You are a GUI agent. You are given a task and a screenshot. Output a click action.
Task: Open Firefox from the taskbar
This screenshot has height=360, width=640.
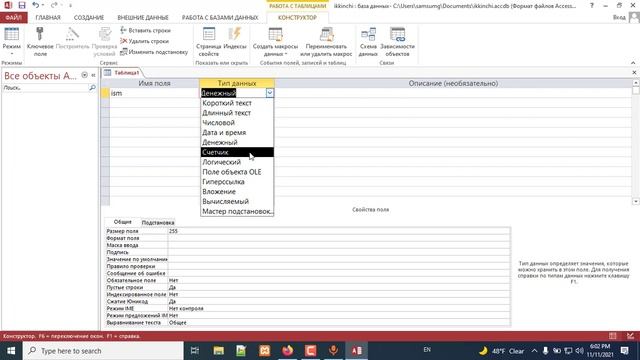288,351
